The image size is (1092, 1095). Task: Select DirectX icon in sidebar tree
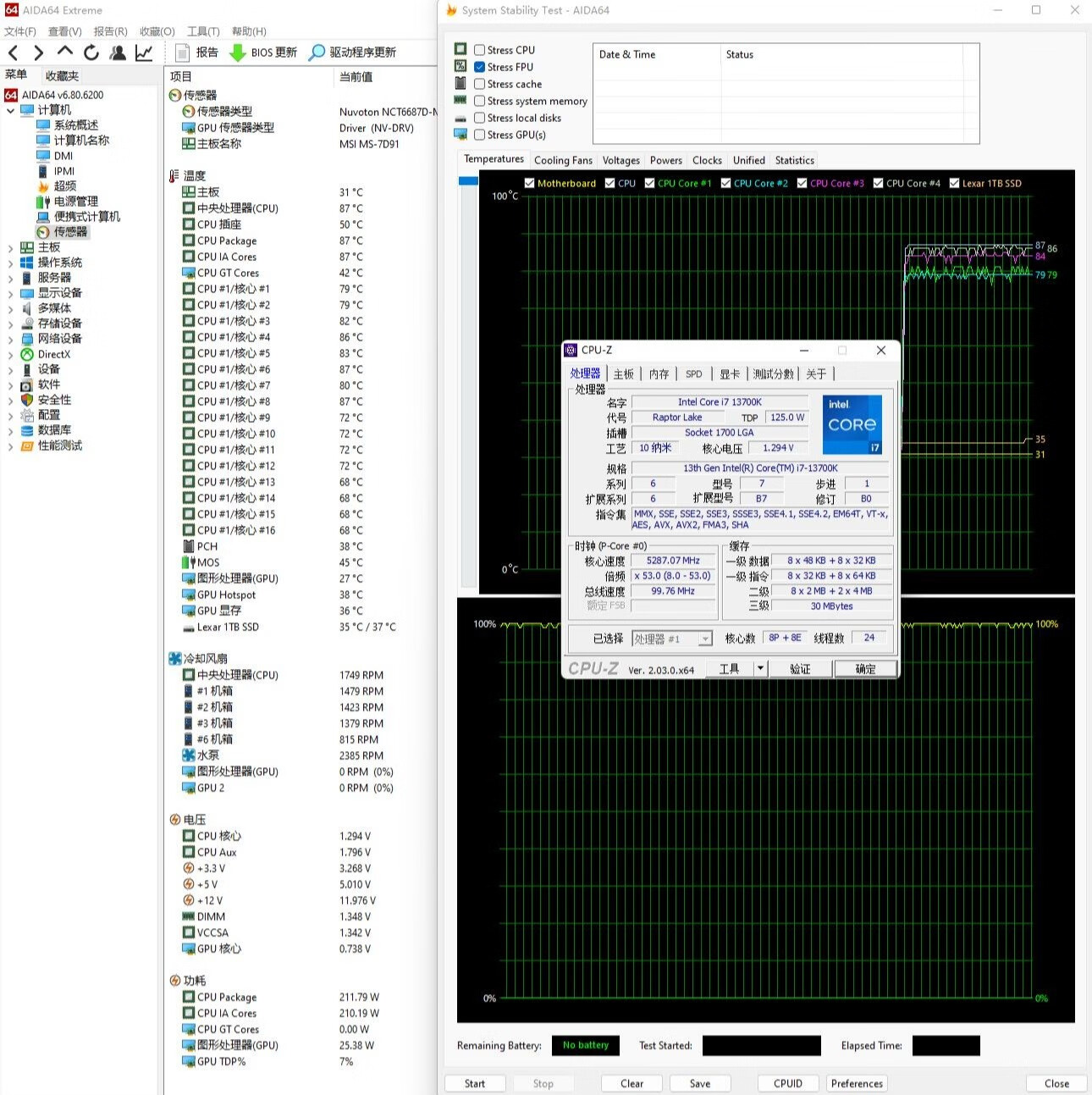(x=27, y=354)
